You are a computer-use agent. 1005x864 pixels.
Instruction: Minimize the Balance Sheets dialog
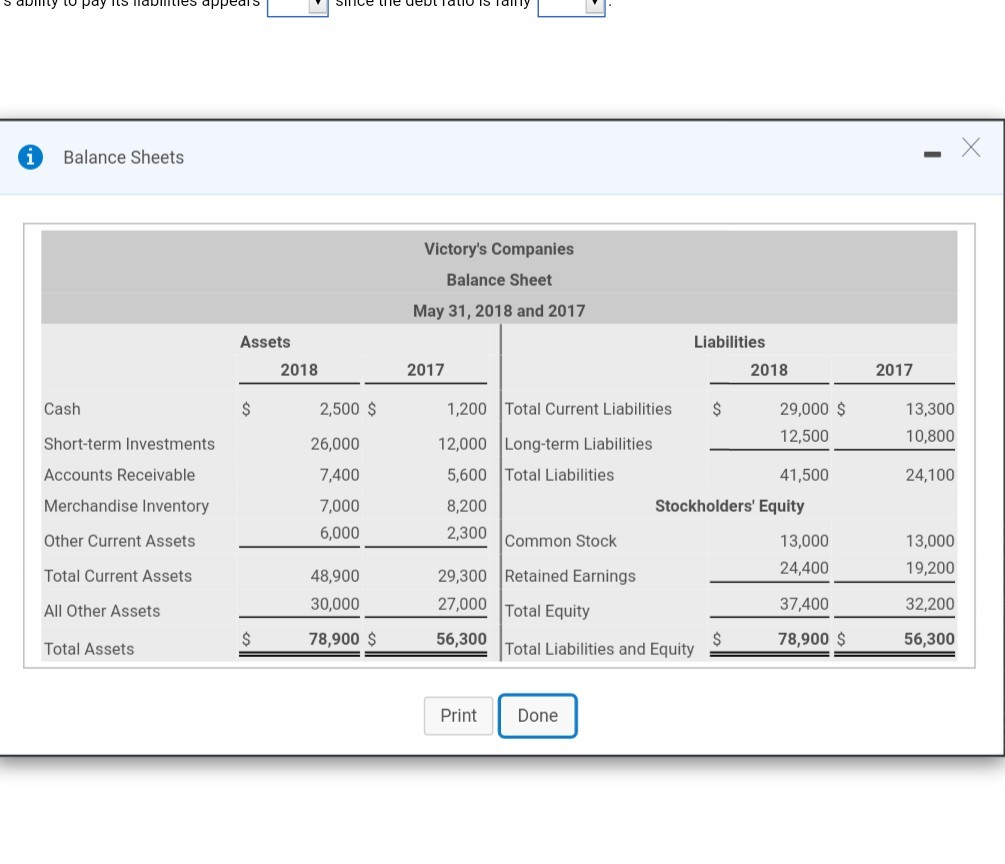coord(932,154)
